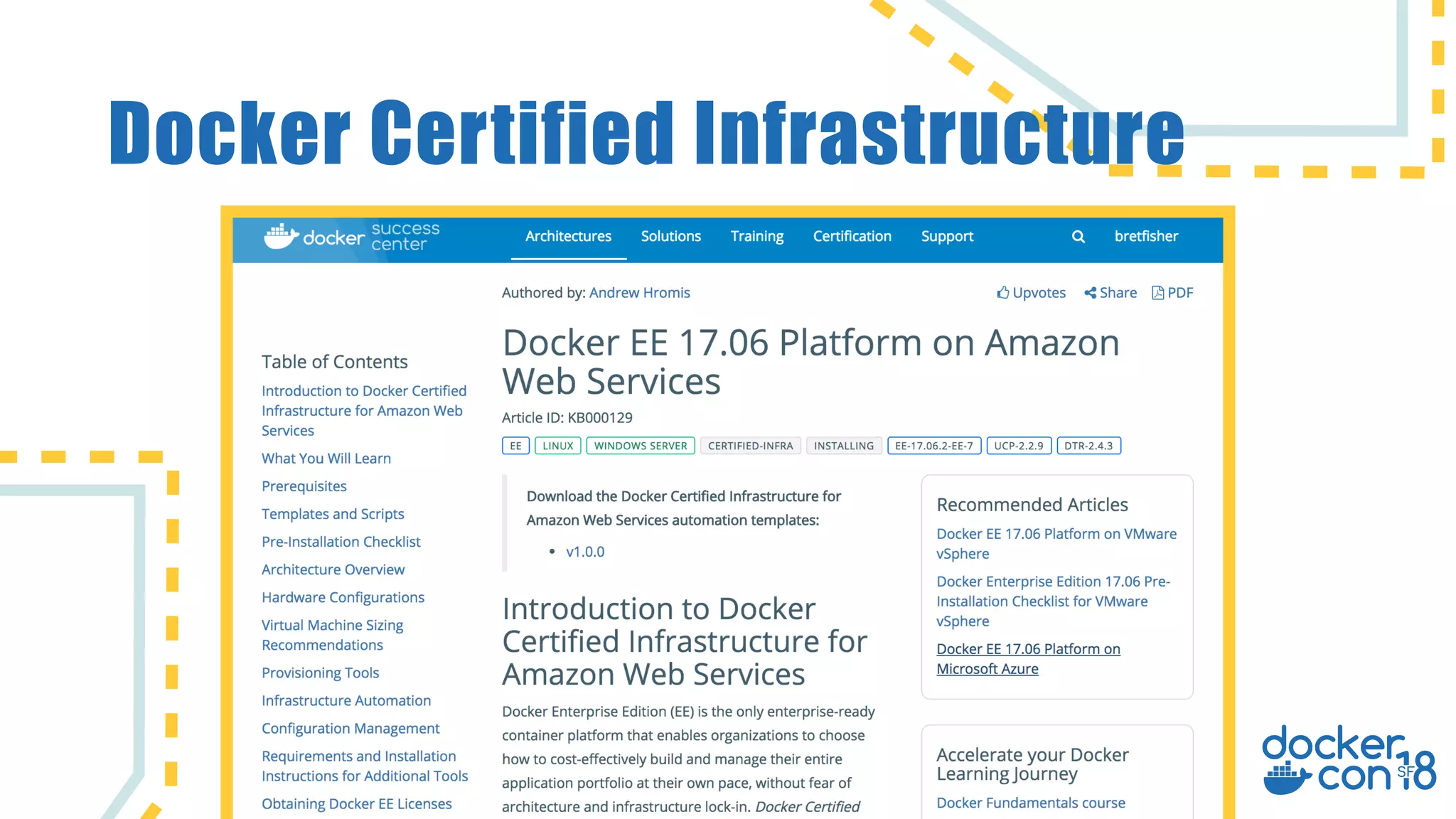Open Docker EE 17.06 on VMware vSphere article
The height and width of the screenshot is (819, 1456).
(x=1056, y=544)
